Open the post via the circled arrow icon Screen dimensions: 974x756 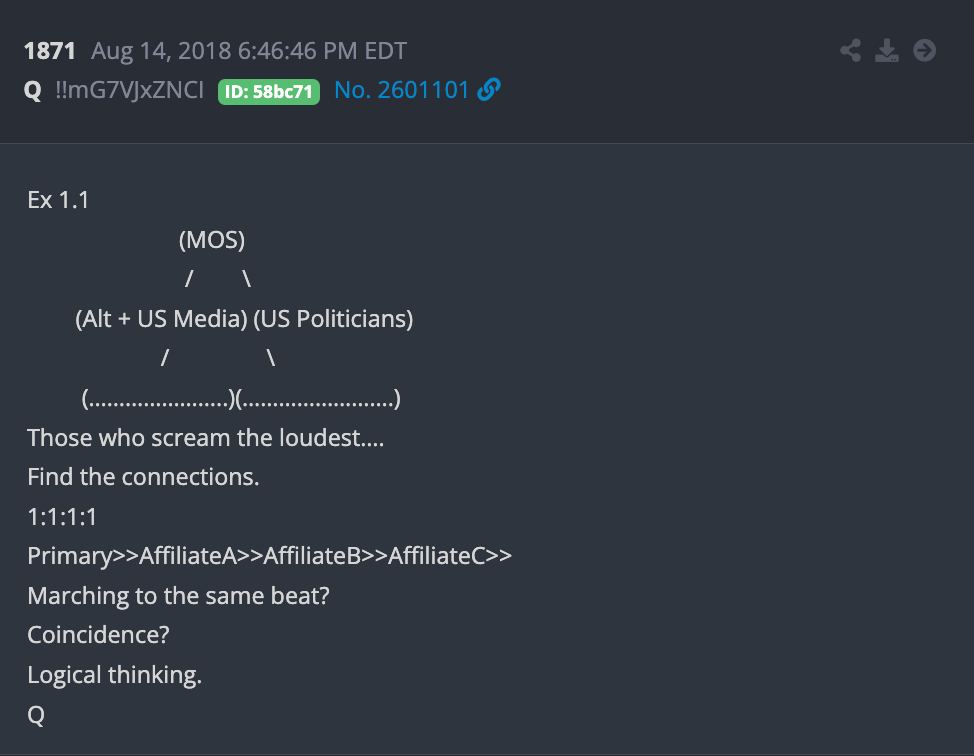coord(924,50)
